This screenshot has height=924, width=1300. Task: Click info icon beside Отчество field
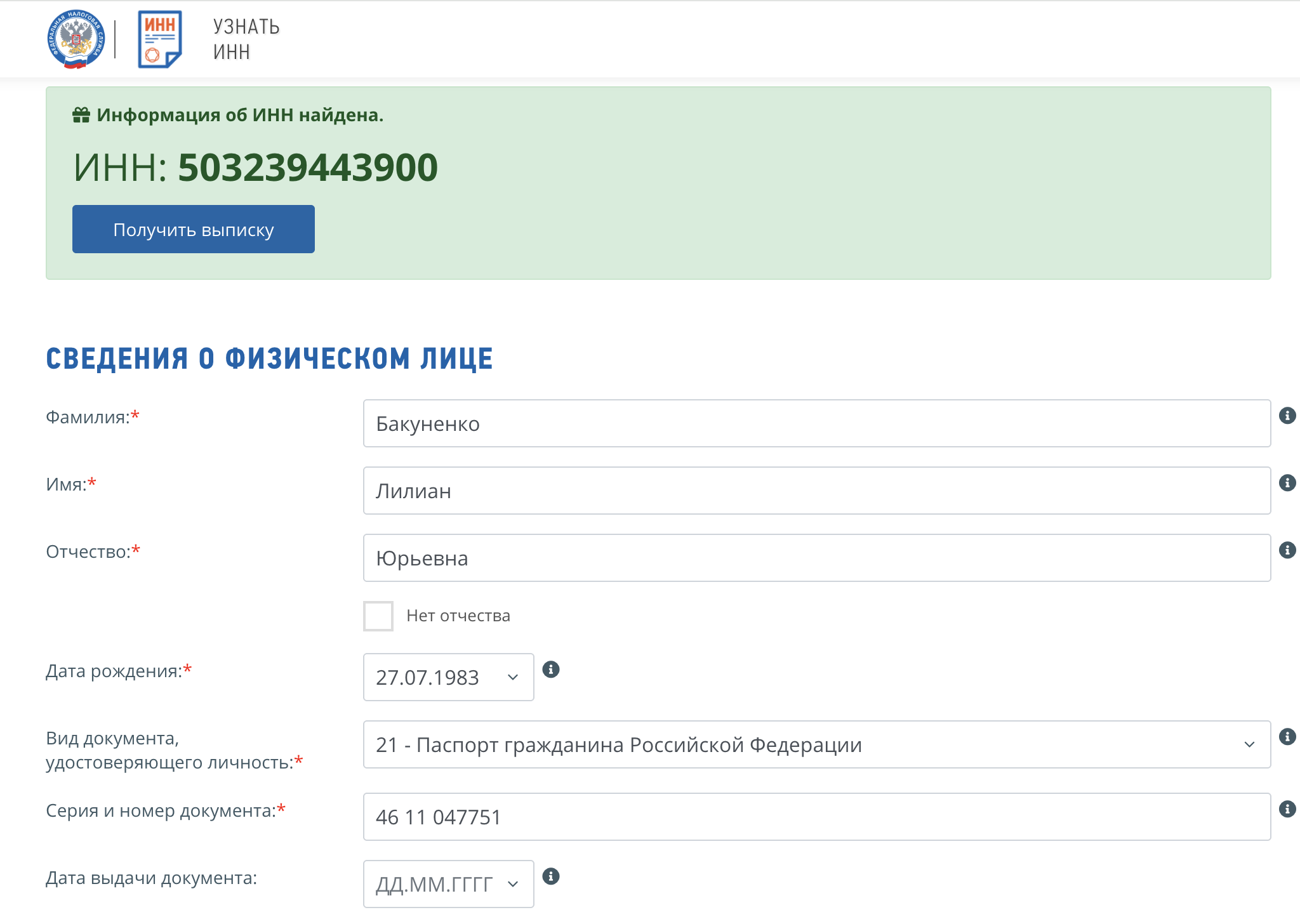pos(1287,550)
